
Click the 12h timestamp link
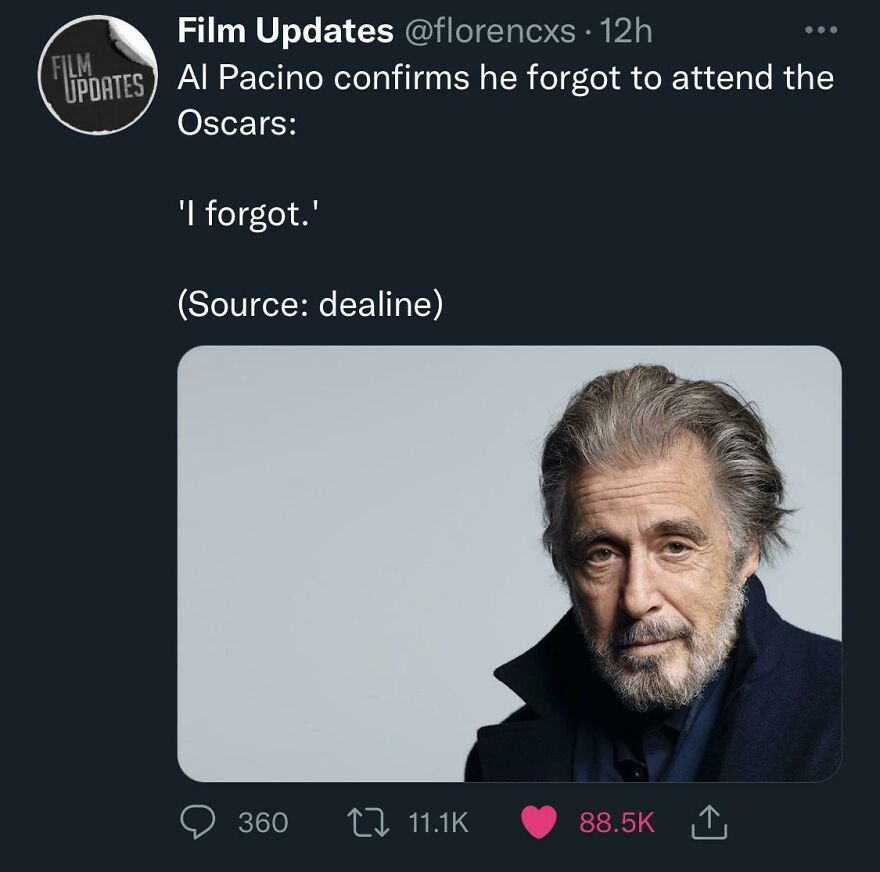pyautogui.click(x=626, y=32)
